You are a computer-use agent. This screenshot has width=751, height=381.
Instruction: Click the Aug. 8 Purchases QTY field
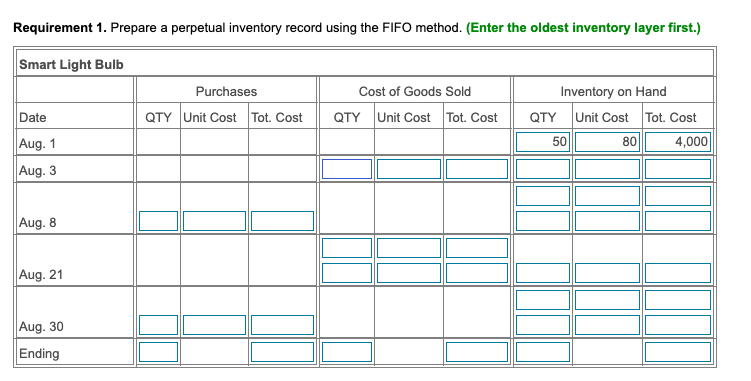(x=159, y=221)
